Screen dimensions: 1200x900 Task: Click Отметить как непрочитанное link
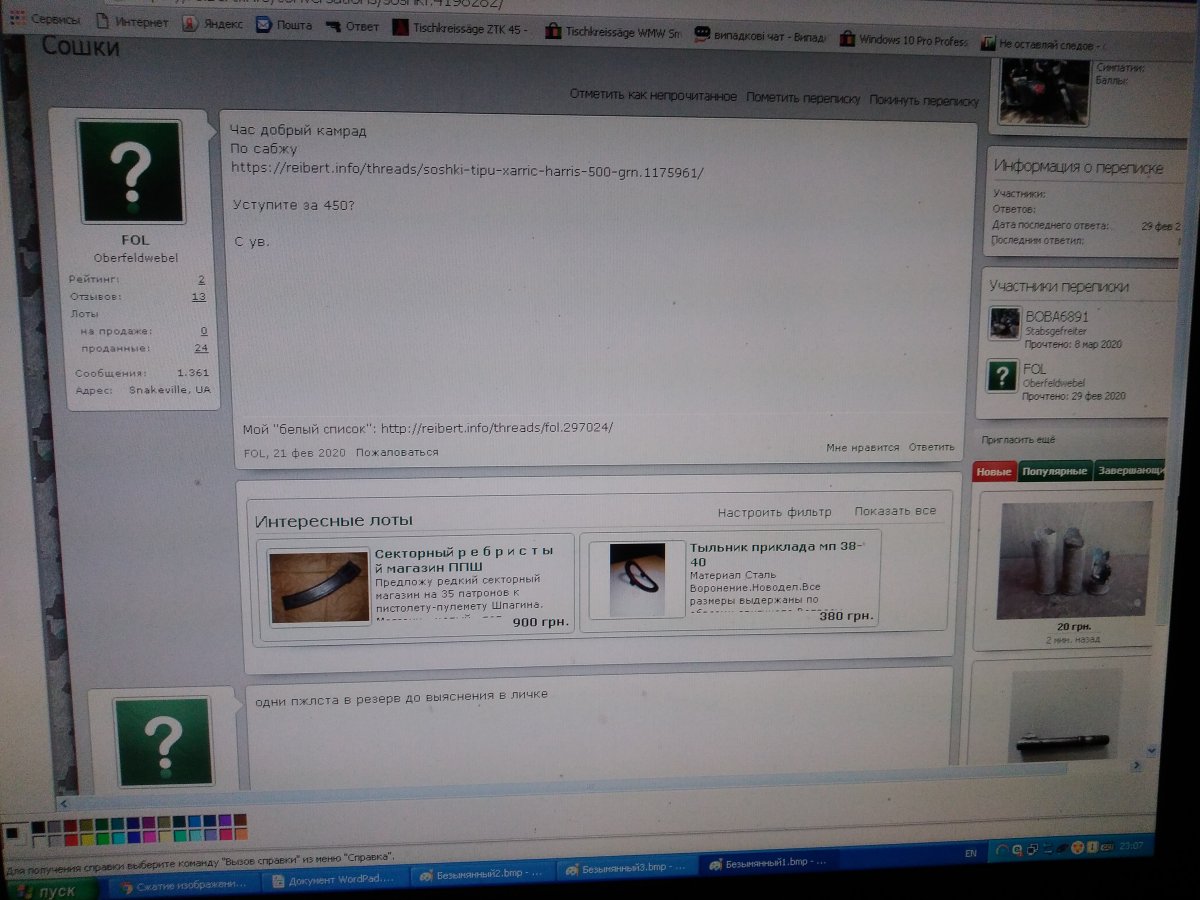(x=653, y=96)
